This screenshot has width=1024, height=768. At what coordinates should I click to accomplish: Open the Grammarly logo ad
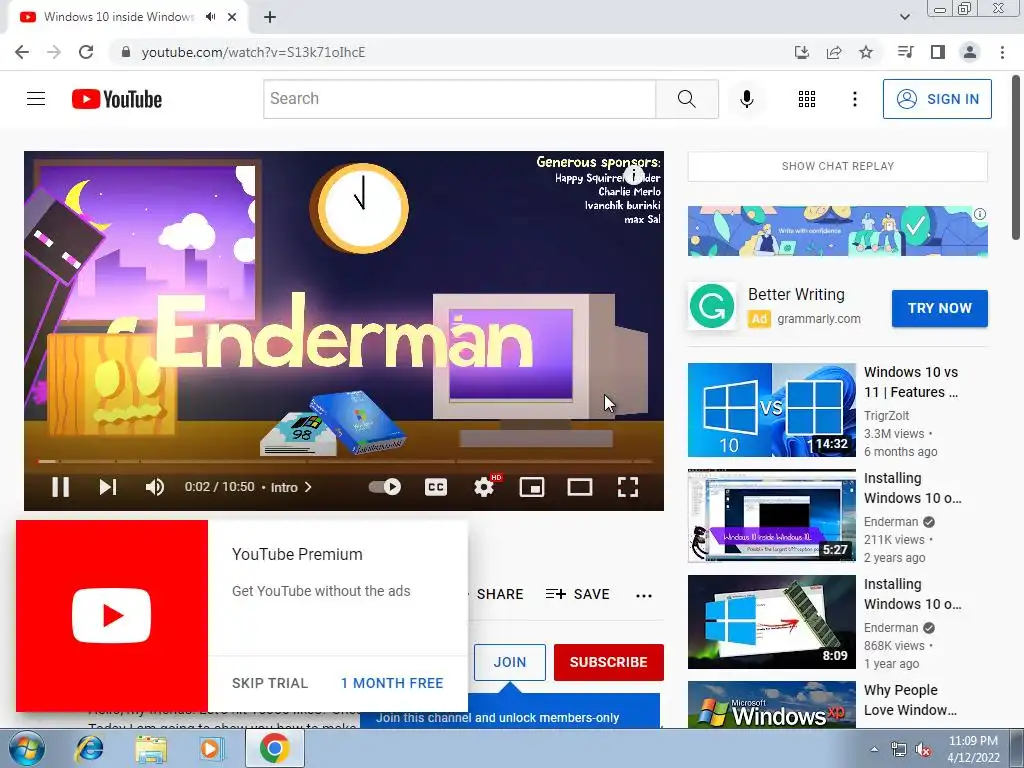(x=711, y=306)
